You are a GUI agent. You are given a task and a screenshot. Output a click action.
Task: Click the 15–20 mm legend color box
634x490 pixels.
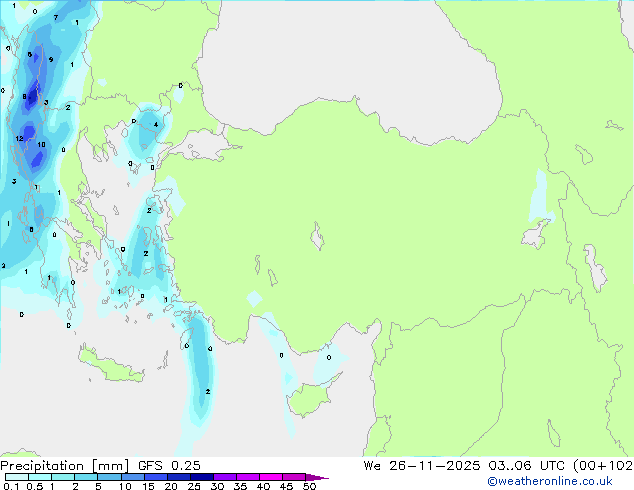coord(155,477)
